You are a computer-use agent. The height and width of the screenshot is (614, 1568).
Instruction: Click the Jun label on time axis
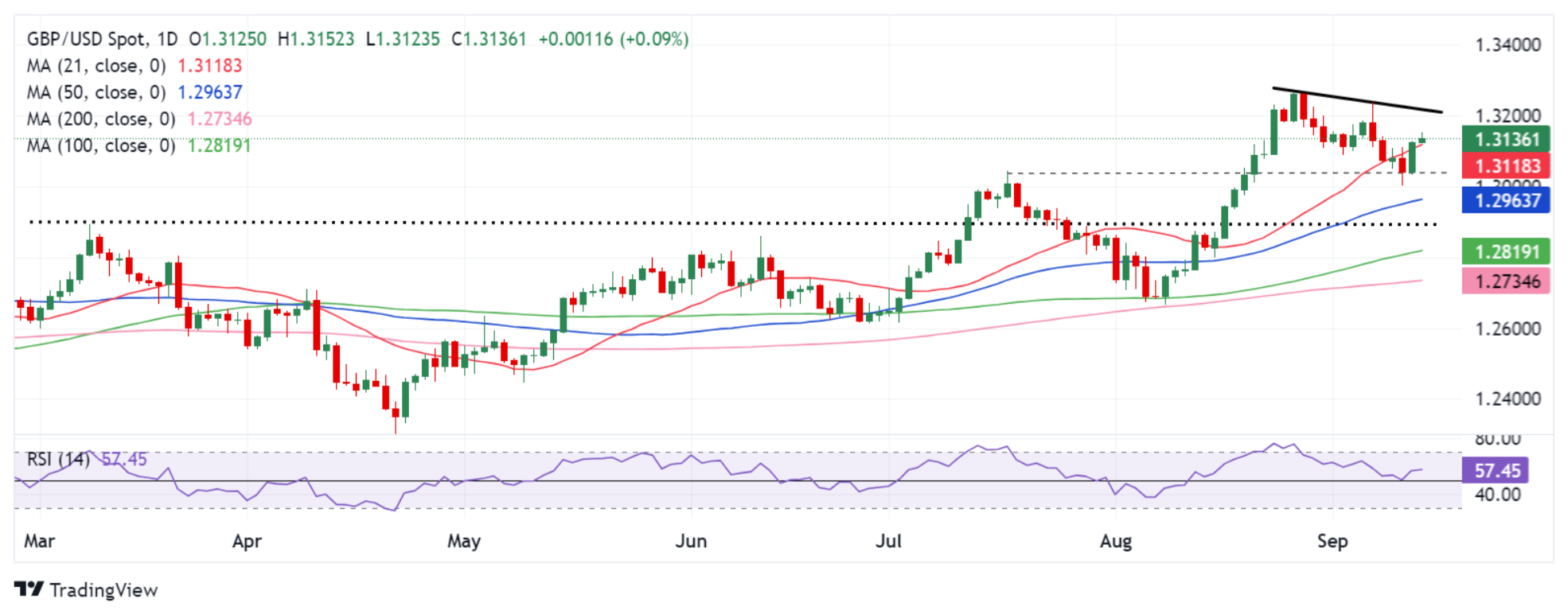coord(691,542)
